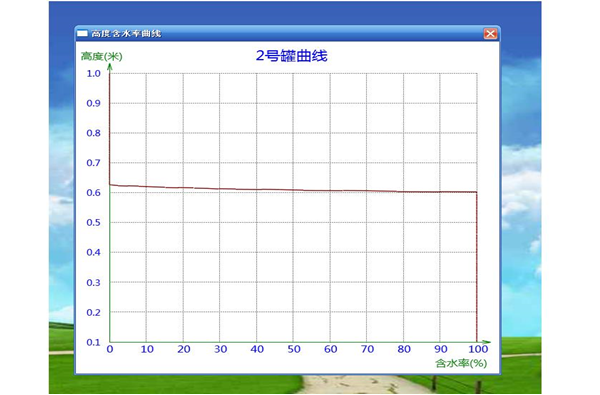
Task: Click the 2号罐曲线 chart title
Action: [x=292, y=56]
